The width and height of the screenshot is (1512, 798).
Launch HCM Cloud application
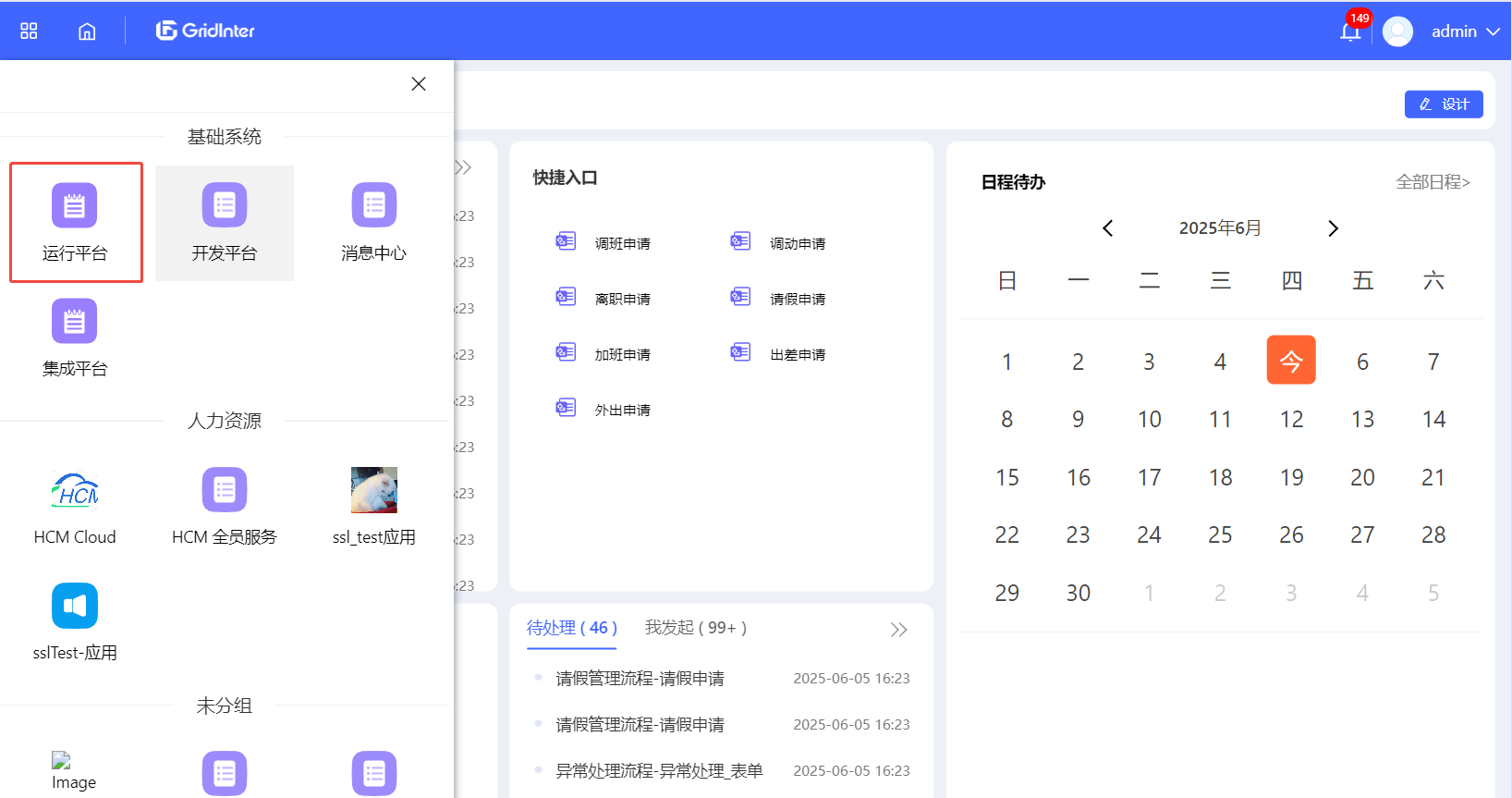click(75, 507)
